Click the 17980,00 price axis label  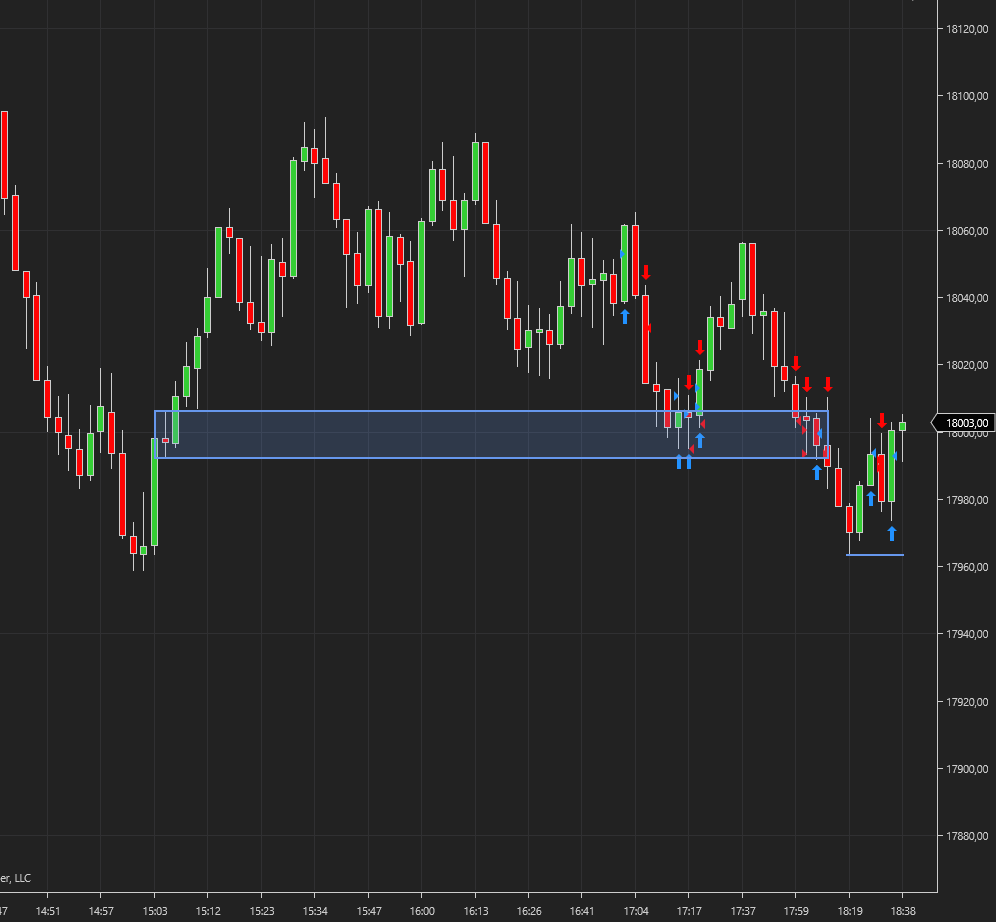[x=967, y=500]
